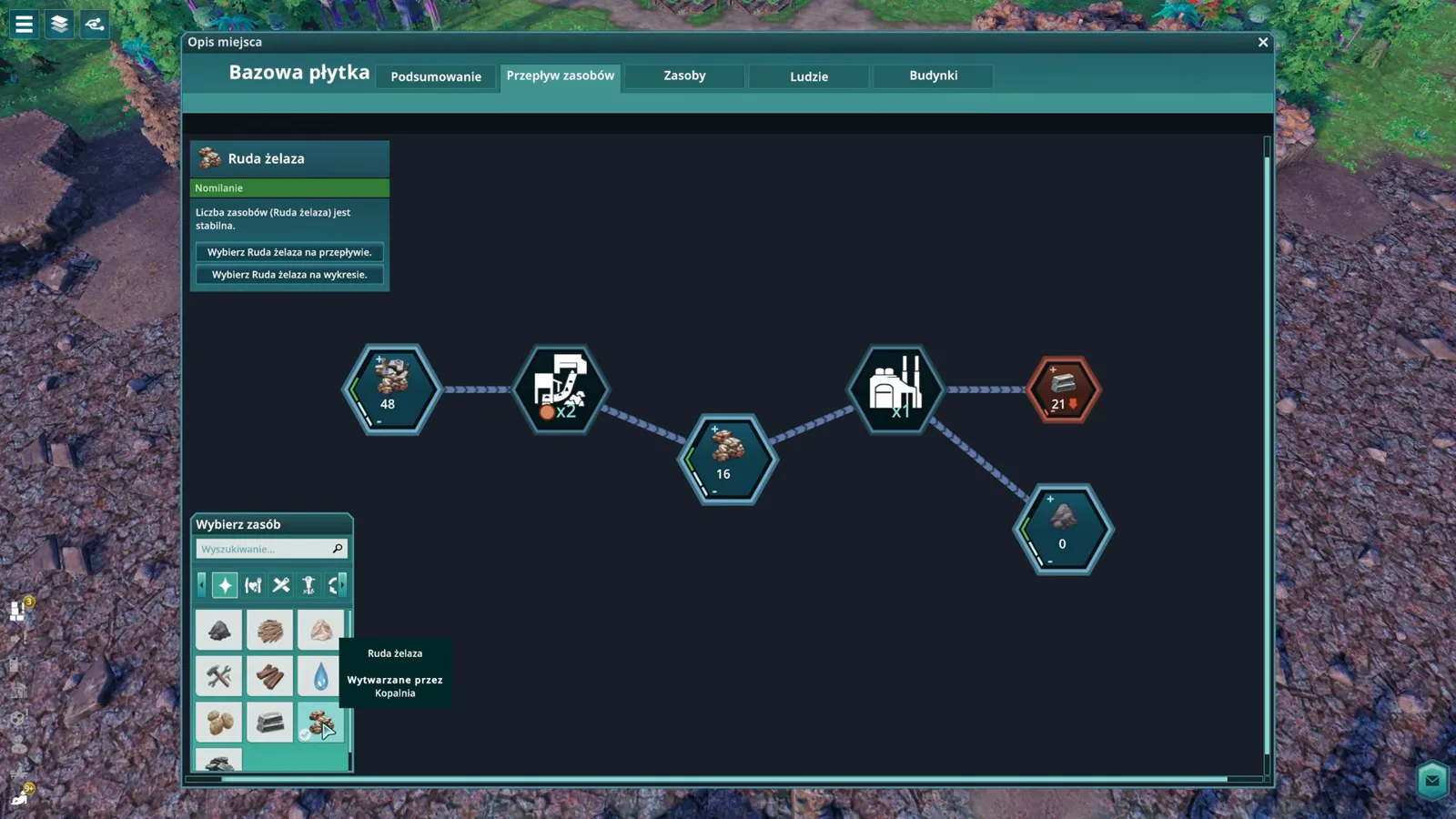1456x819 pixels.
Task: Select the iron ore node showing 48
Action: [x=391, y=389]
